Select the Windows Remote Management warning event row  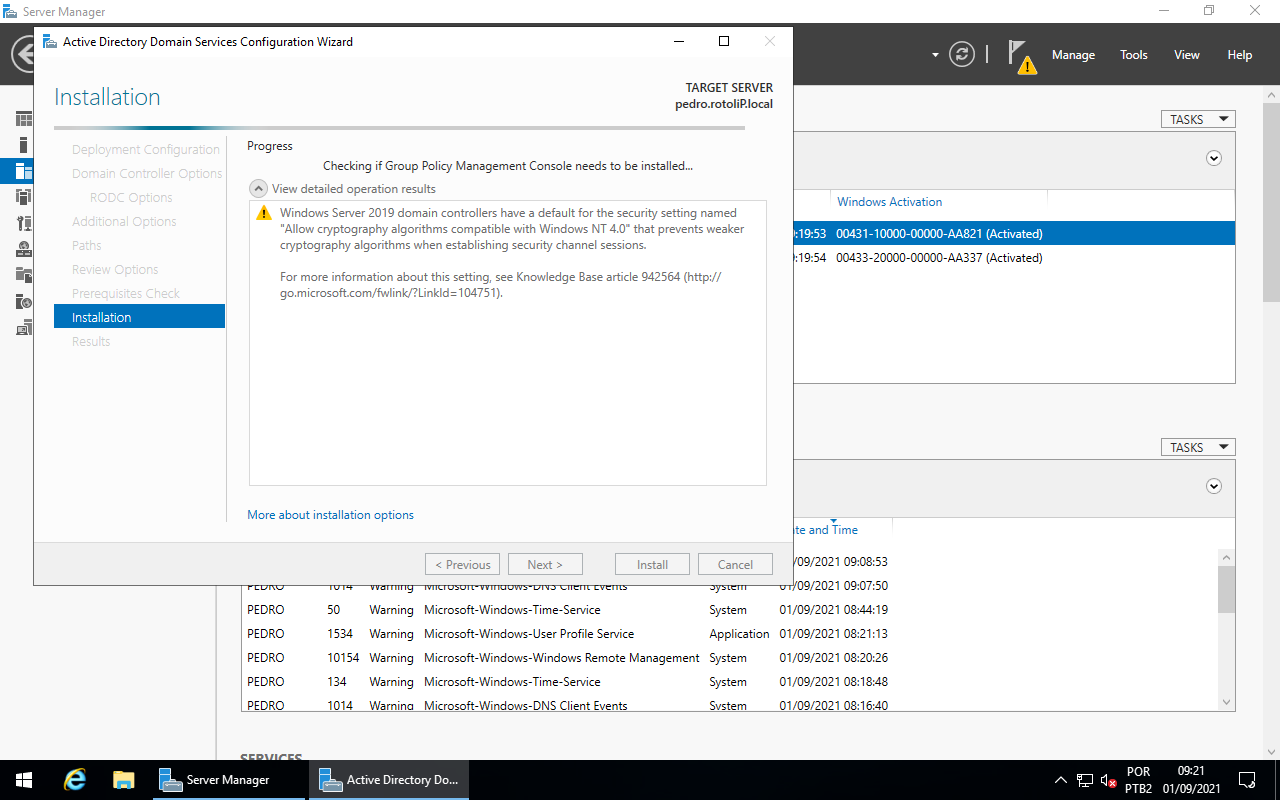point(560,658)
